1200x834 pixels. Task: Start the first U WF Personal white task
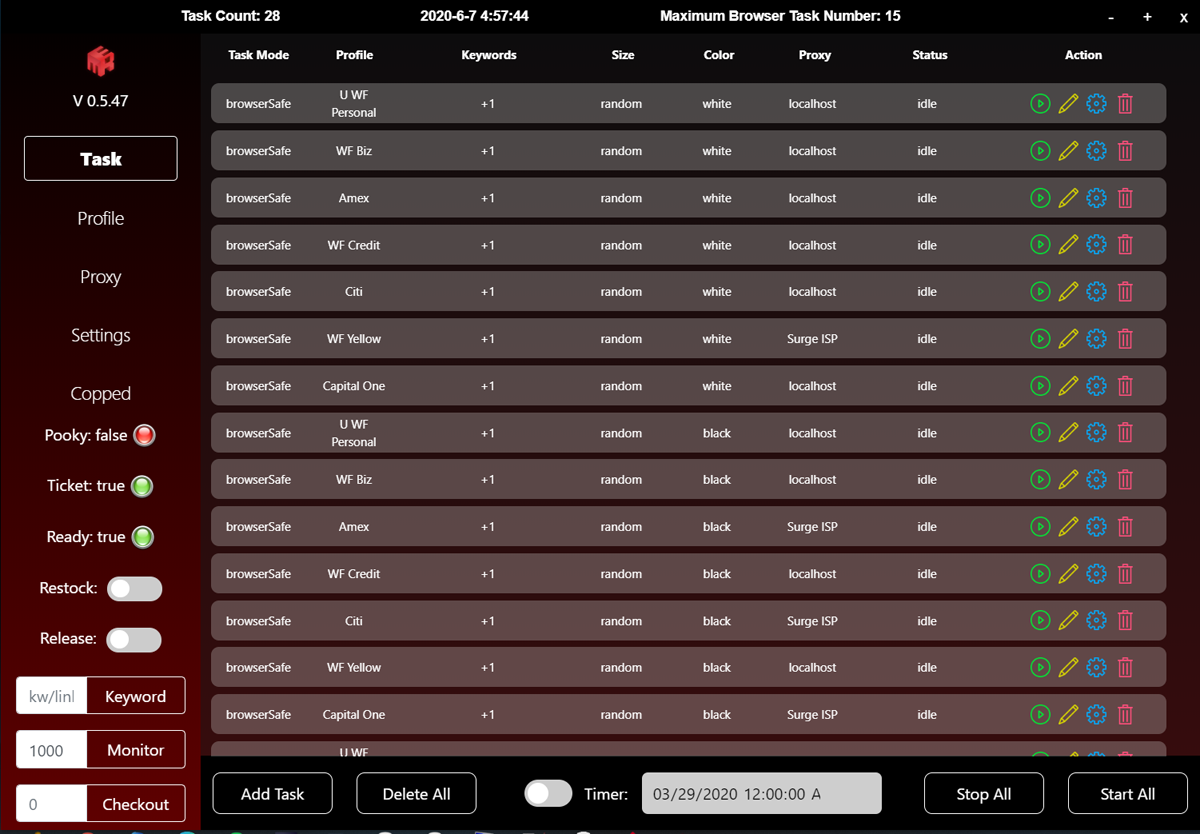[1040, 103]
